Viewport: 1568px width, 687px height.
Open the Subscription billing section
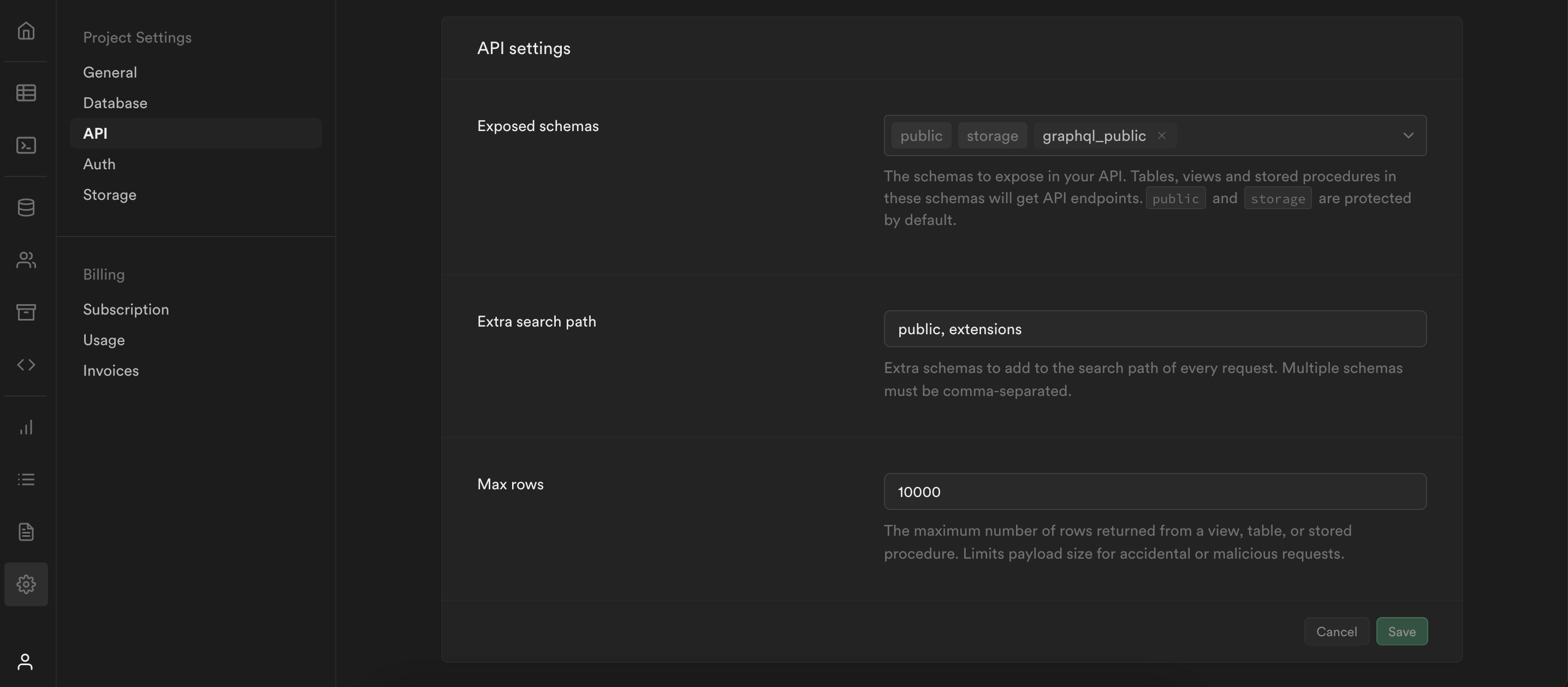click(x=126, y=309)
